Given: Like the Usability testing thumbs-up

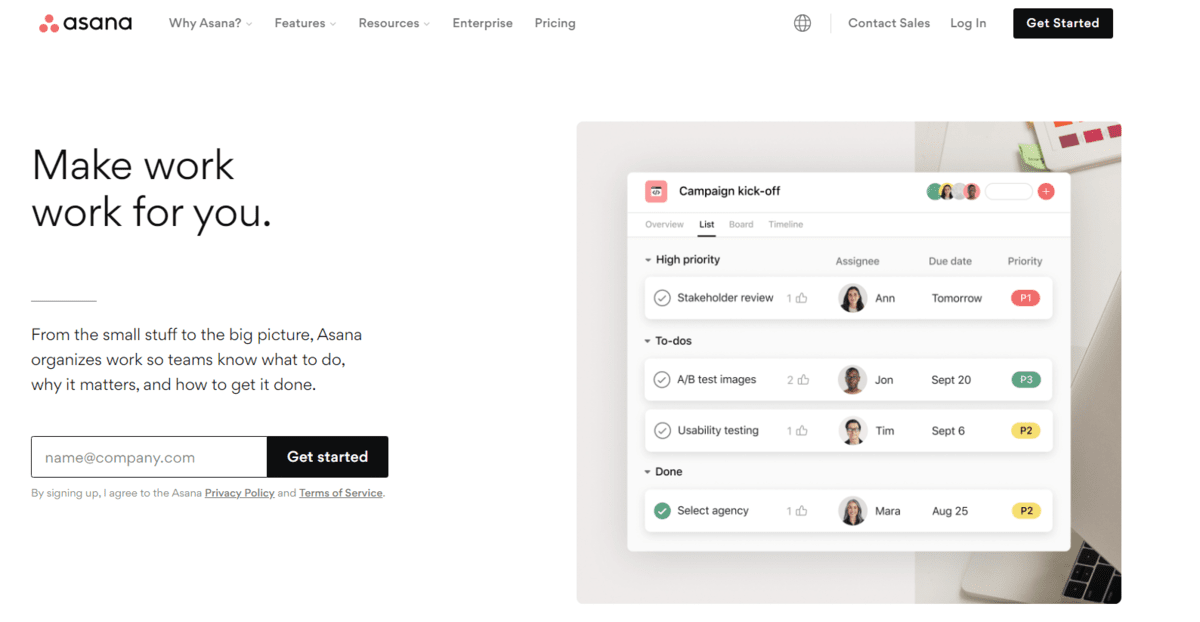Looking at the screenshot, I should coord(802,431).
